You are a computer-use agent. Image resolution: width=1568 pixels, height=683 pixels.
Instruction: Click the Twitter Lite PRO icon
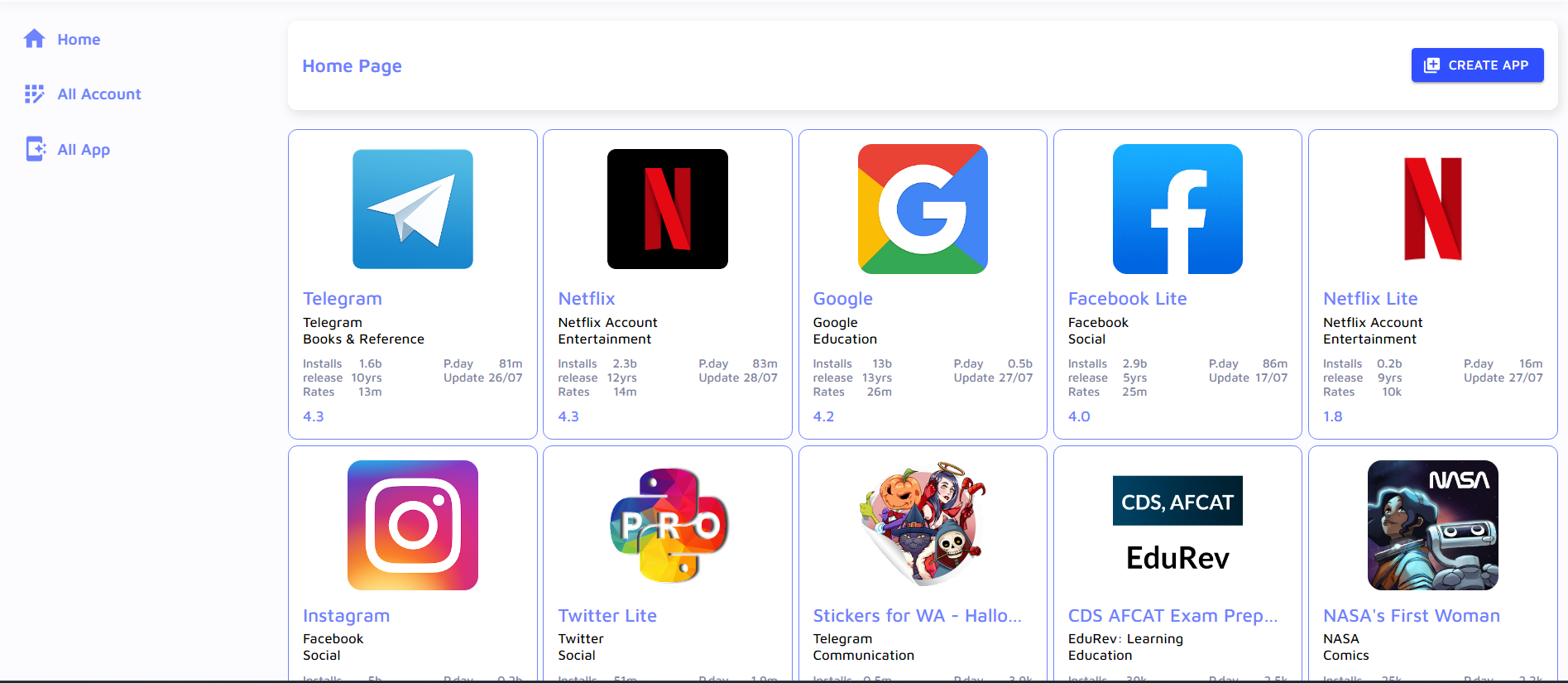[x=667, y=525]
